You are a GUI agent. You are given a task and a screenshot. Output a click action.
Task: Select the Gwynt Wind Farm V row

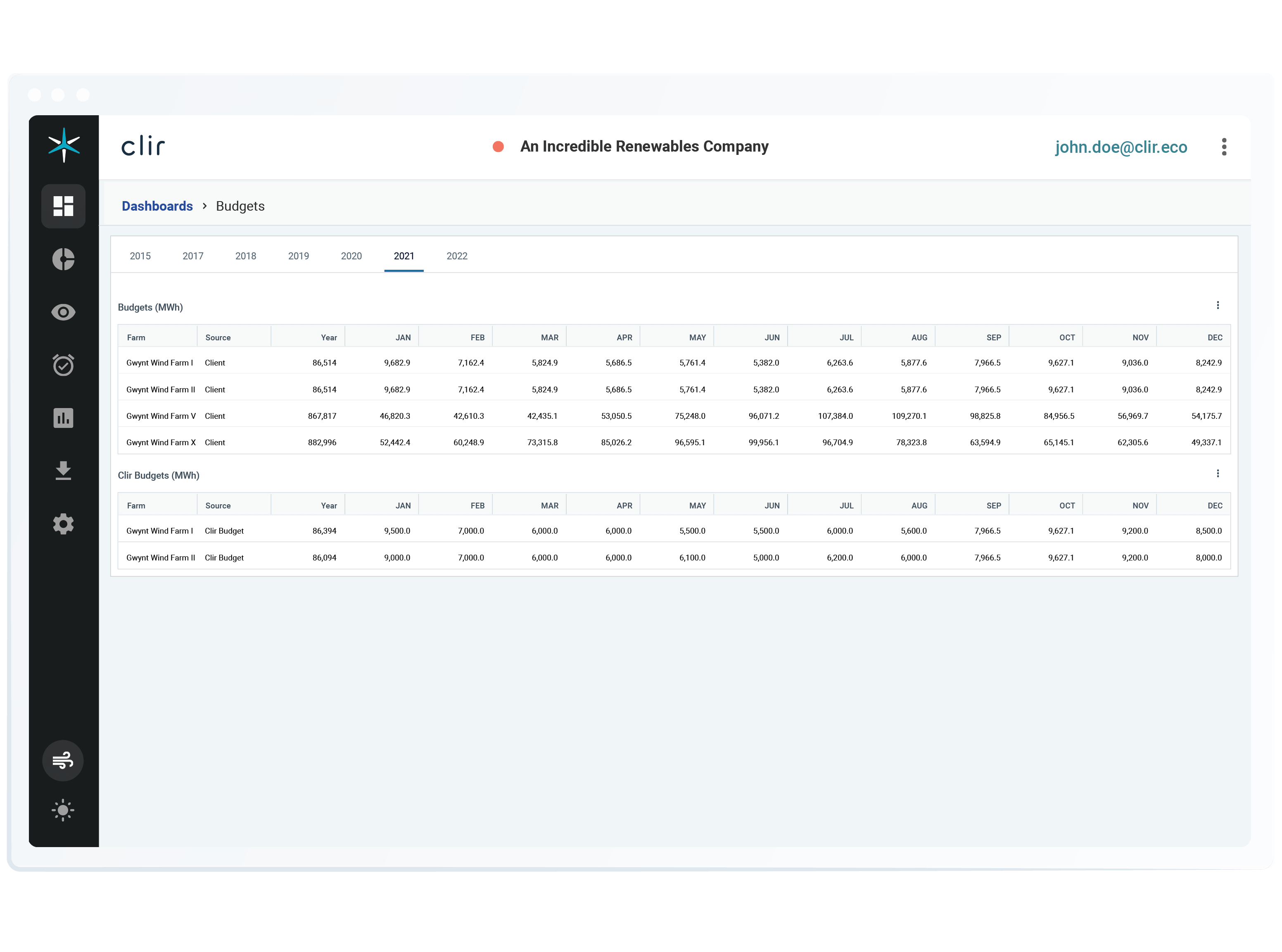point(161,415)
